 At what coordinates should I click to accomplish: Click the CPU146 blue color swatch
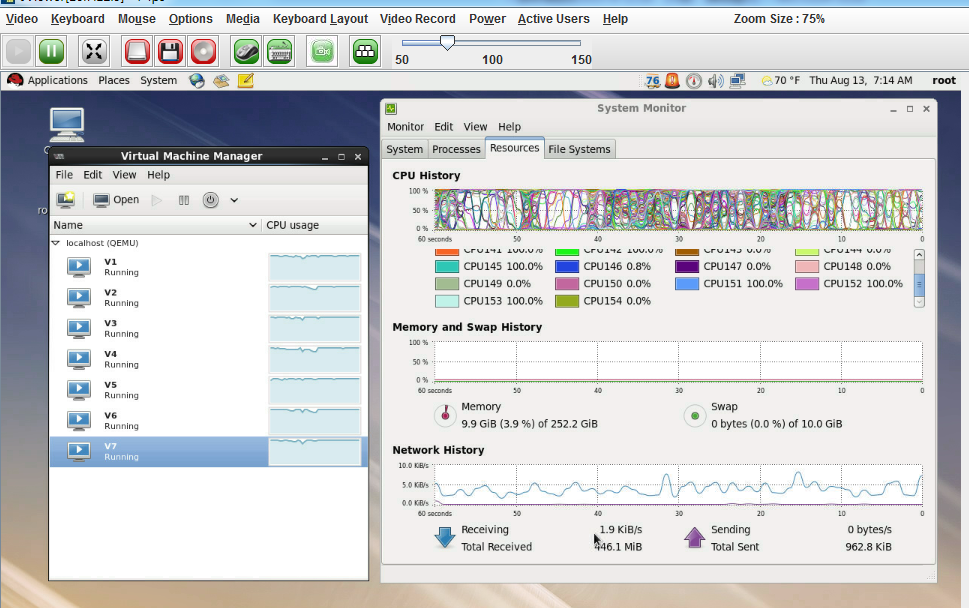coord(567,267)
